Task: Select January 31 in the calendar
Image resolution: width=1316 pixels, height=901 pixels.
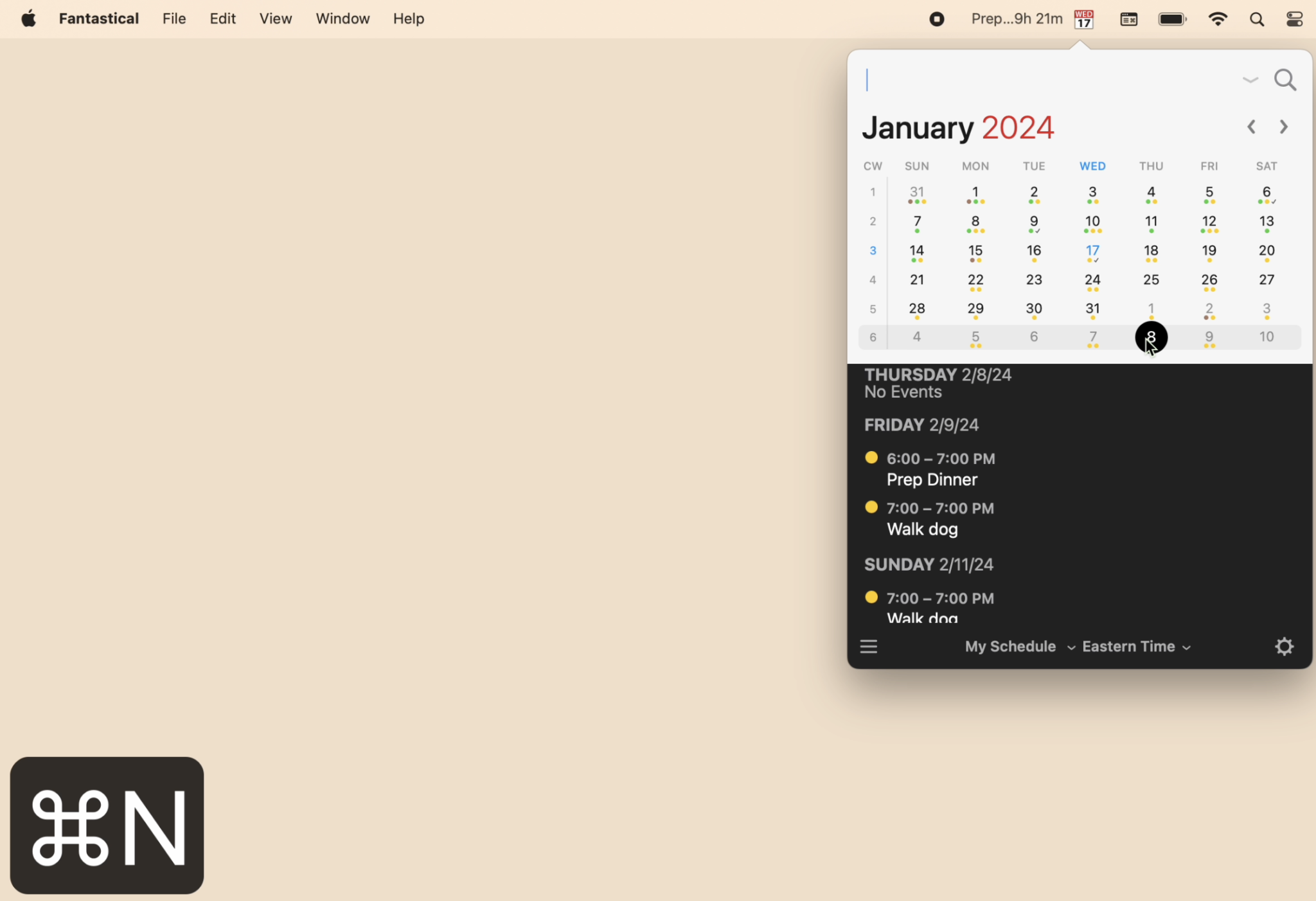Action: click(1092, 310)
